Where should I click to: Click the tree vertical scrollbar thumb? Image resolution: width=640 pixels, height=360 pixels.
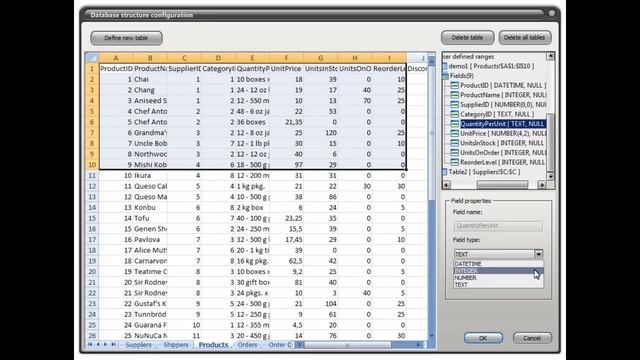click(551, 142)
